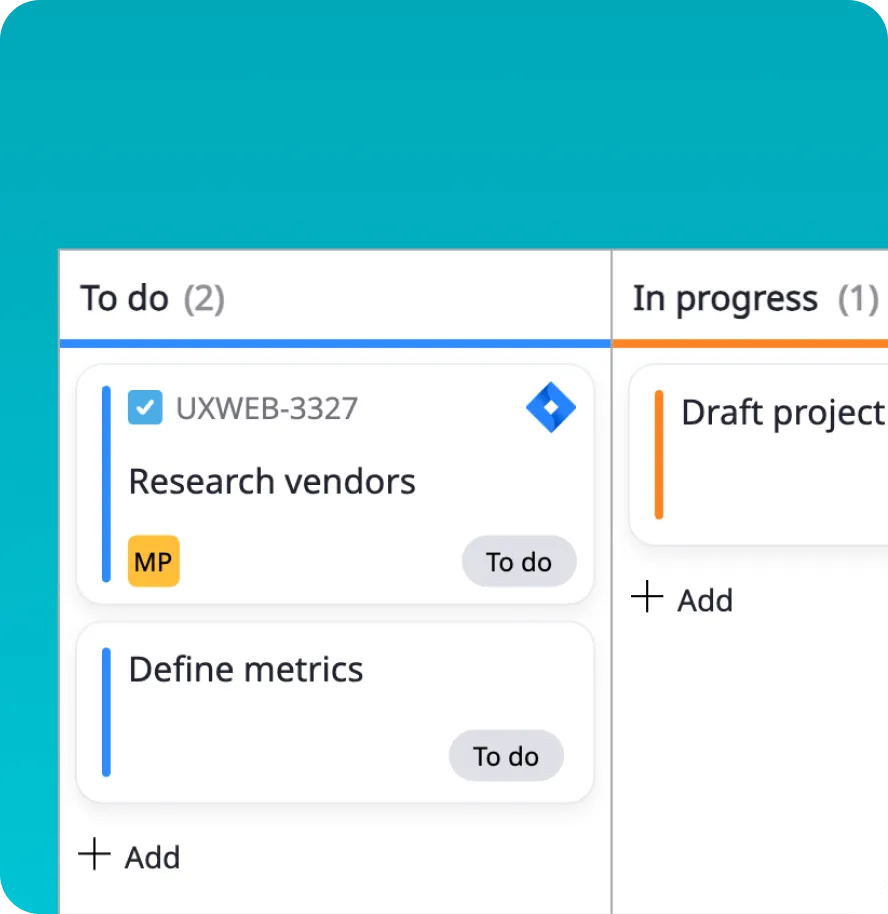Select the blue priority bar on Research vendors

(105, 480)
